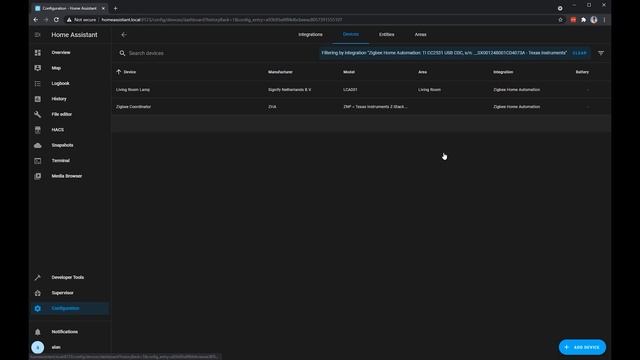The image size is (640, 360).
Task: Sort by the Integration column header
Action: coord(503,72)
